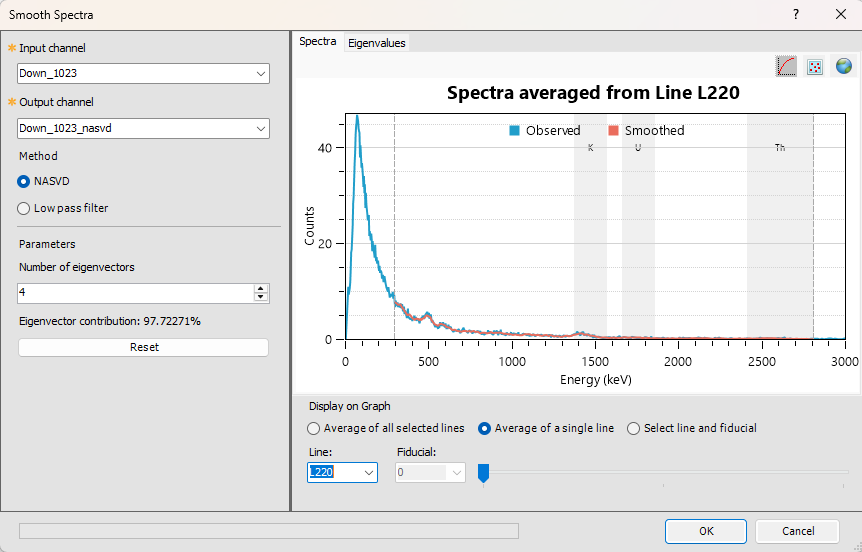Decrease the number of eigenvectors with down arrow
The width and height of the screenshot is (862, 552).
261,297
